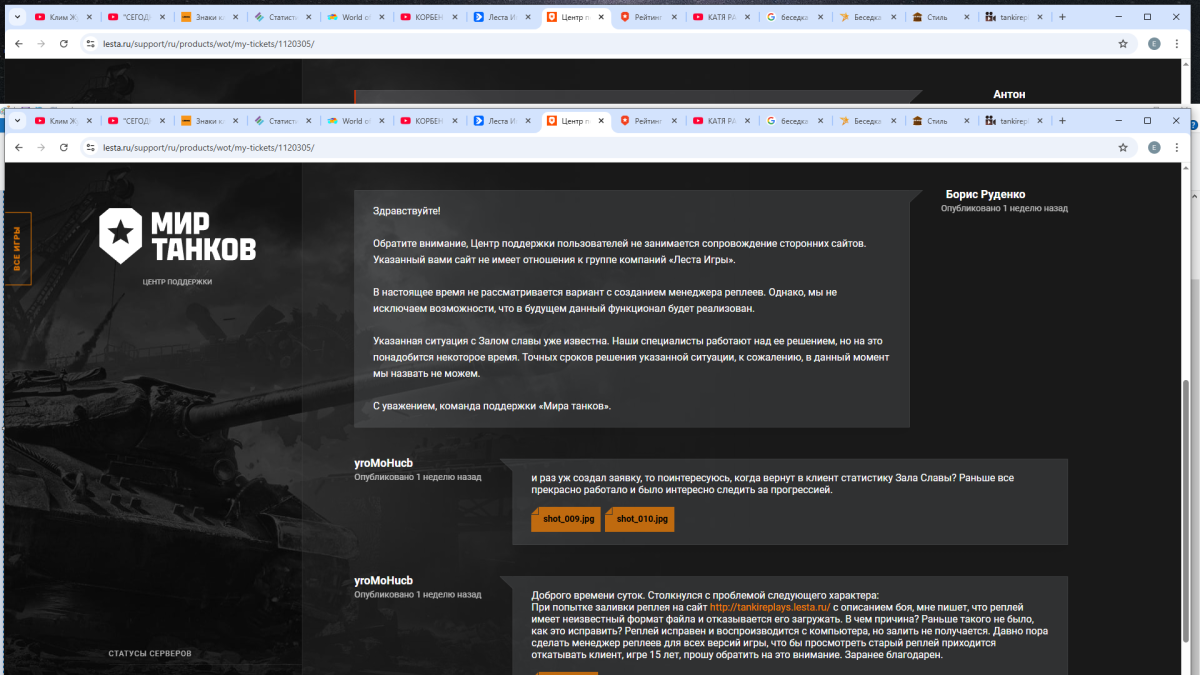The image size is (1200, 675).
Task: Bookmark page with star in lower address bar
Action: [x=1123, y=147]
